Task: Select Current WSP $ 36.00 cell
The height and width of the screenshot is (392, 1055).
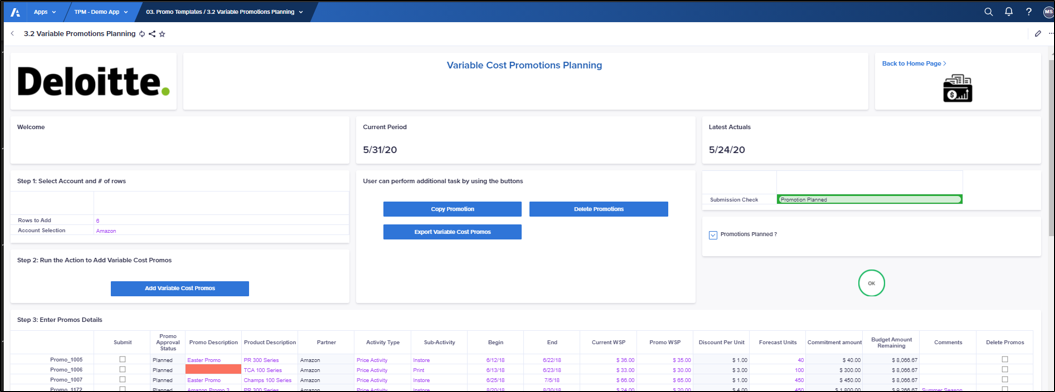Action: tap(608, 360)
